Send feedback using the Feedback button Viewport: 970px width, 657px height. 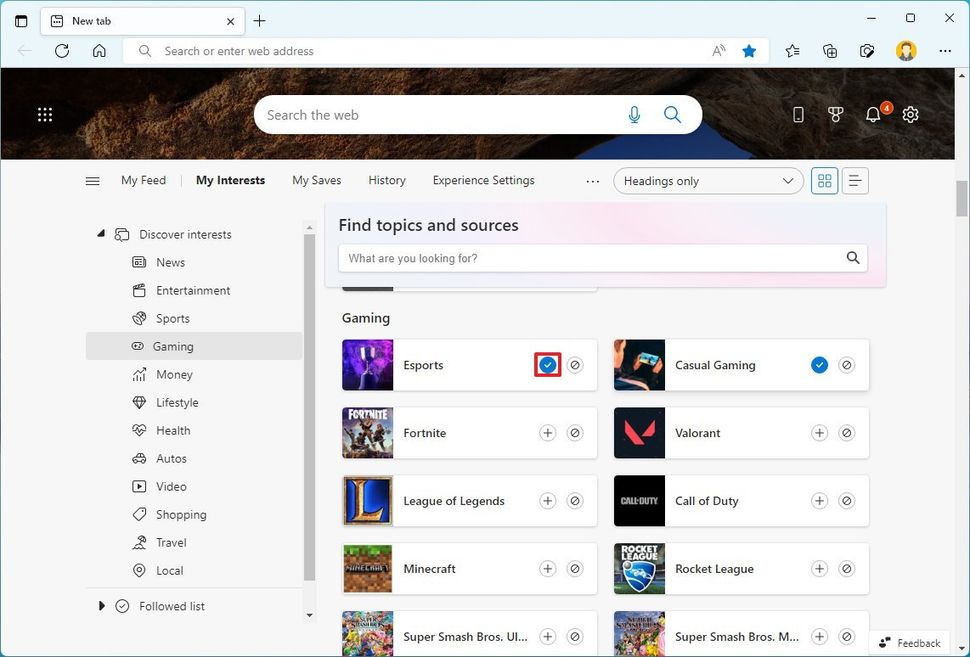[x=911, y=643]
